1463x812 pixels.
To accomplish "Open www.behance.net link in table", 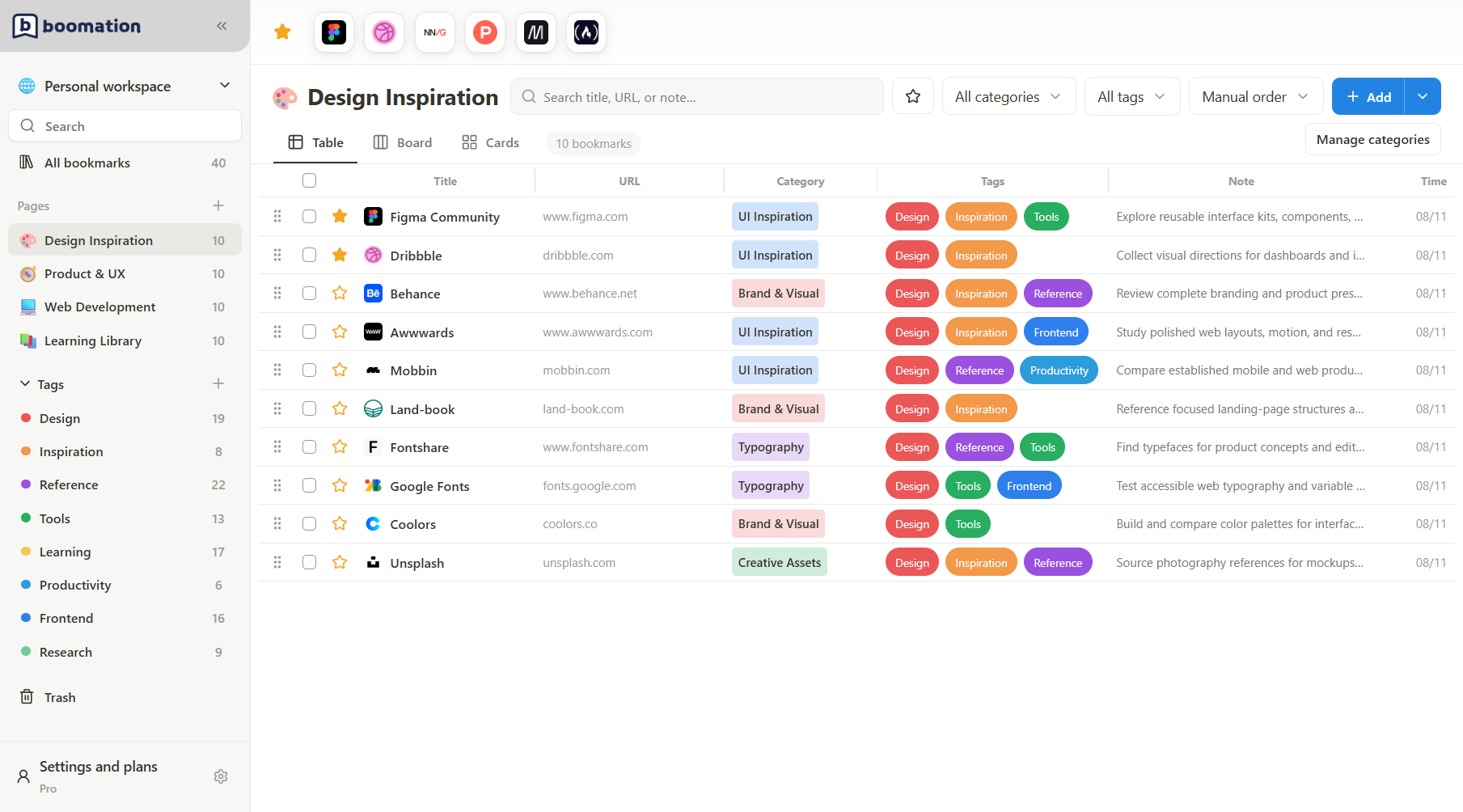I will tap(590, 294).
